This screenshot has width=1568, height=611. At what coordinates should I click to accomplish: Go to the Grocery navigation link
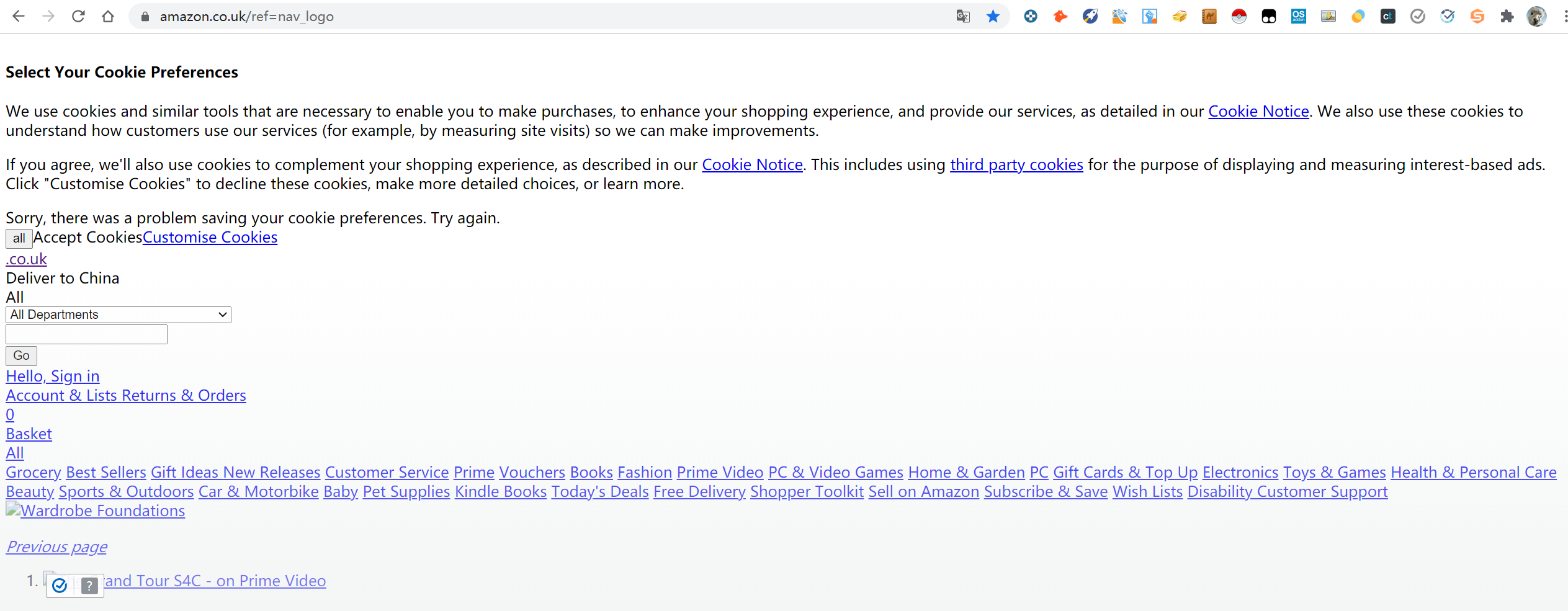(x=34, y=473)
